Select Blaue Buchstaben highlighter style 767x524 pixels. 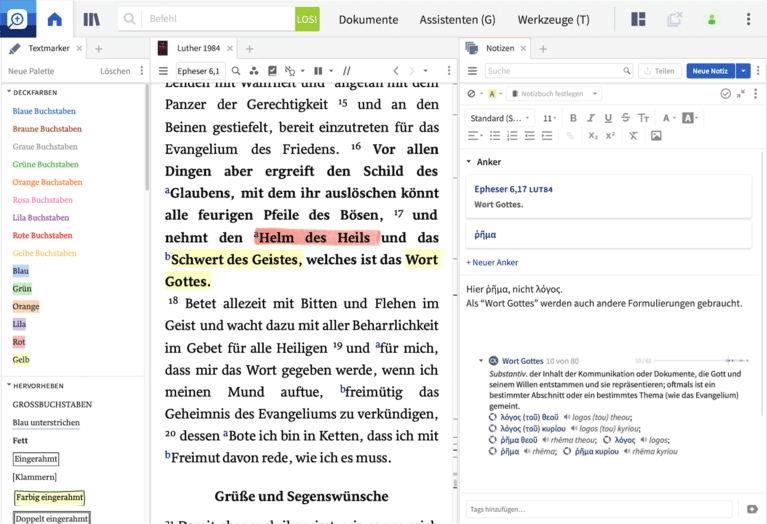coord(44,111)
